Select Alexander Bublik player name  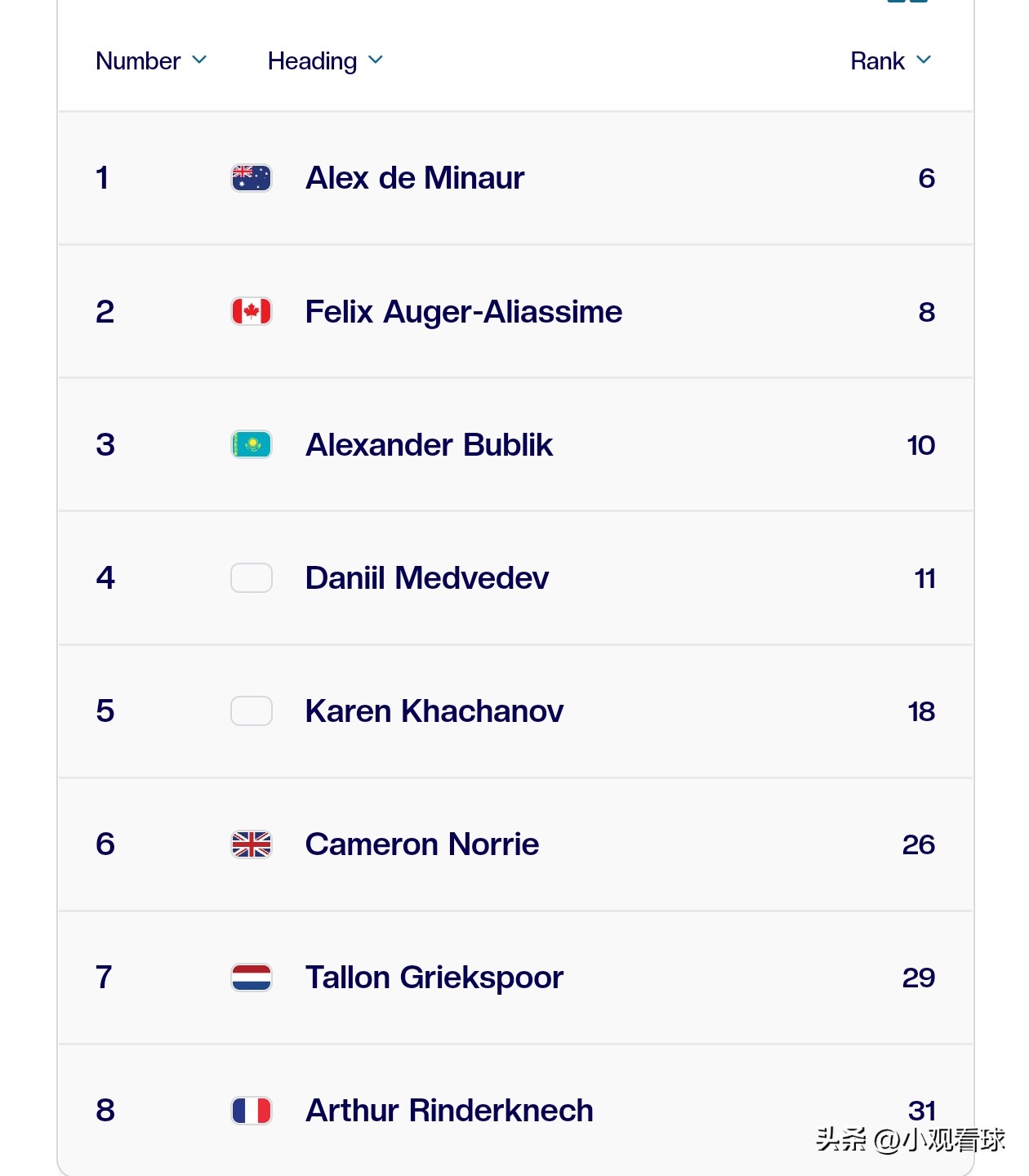(x=429, y=445)
